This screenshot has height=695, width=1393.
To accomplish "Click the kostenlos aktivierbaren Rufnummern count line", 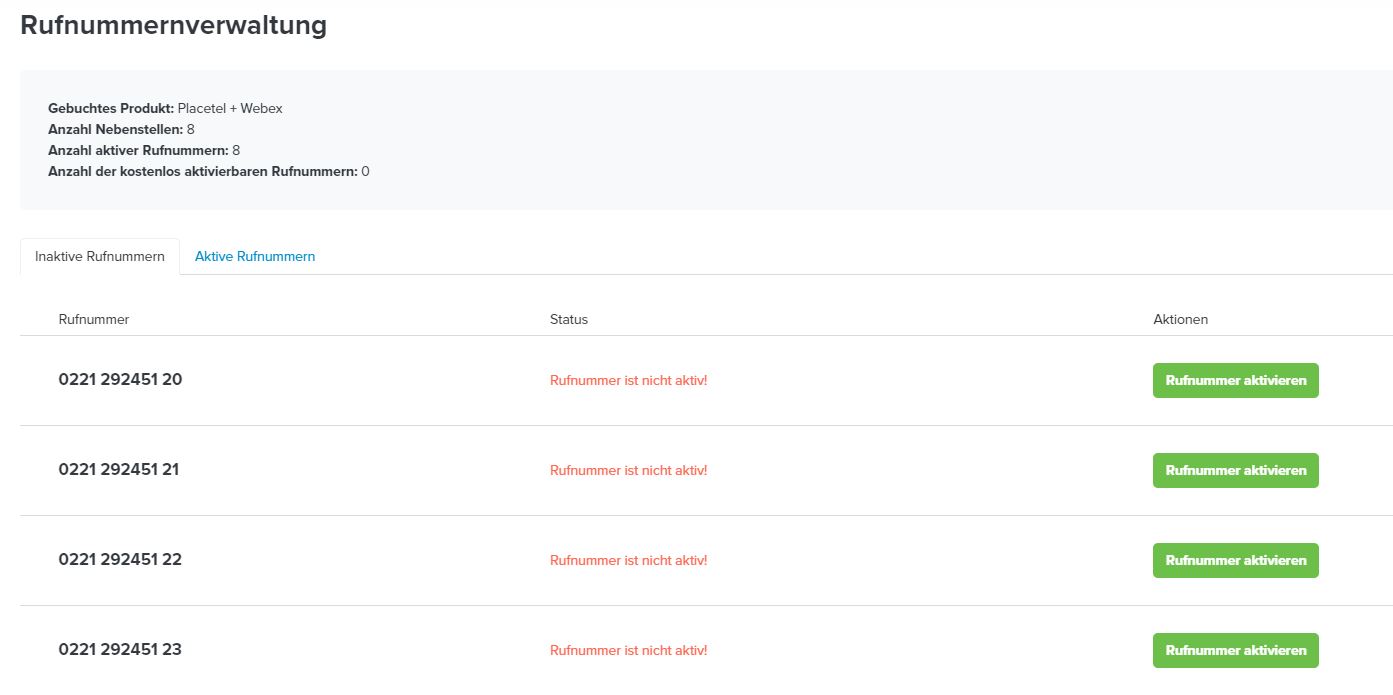I will pyautogui.click(x=209, y=171).
